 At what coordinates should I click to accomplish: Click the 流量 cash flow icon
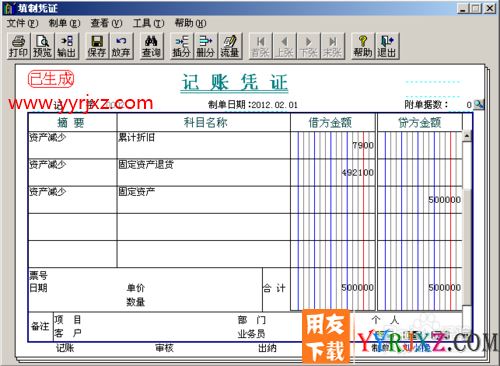coord(230,46)
